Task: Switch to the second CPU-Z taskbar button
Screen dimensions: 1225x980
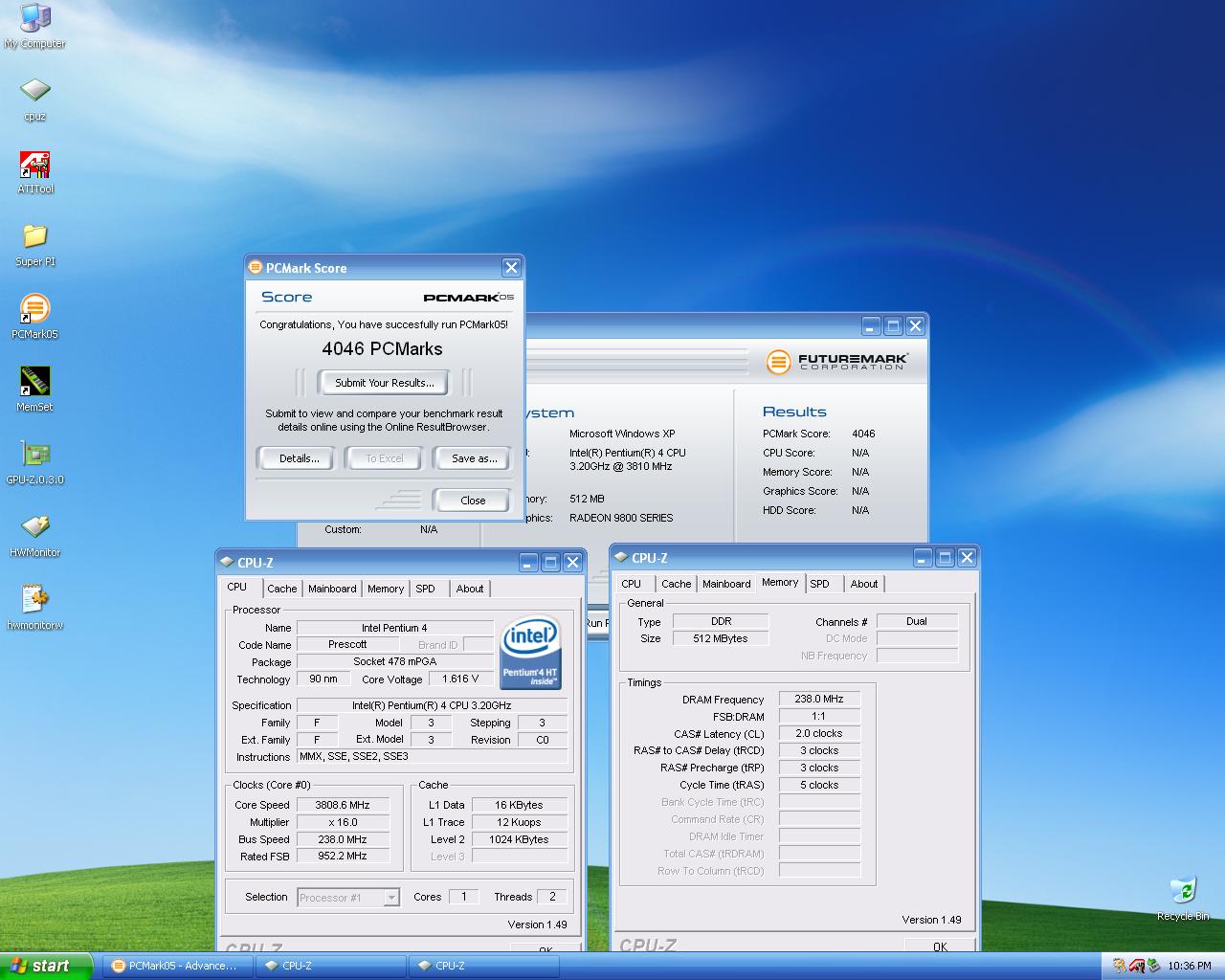Action: (483, 966)
